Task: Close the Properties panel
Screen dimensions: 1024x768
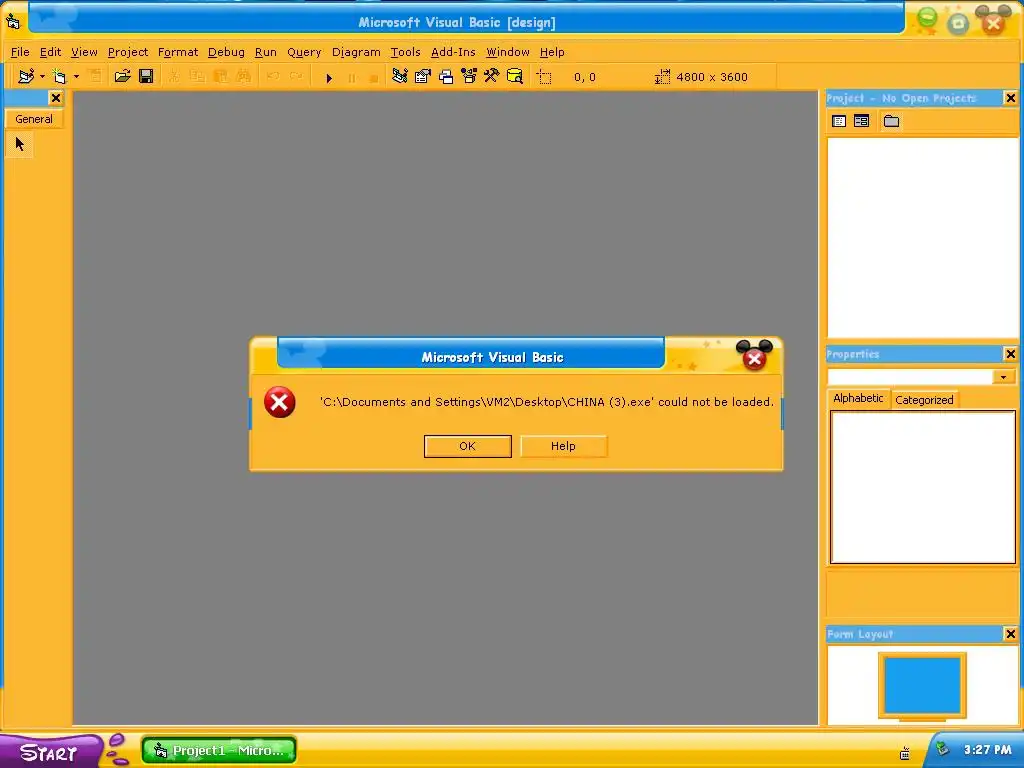Action: [x=1010, y=354]
